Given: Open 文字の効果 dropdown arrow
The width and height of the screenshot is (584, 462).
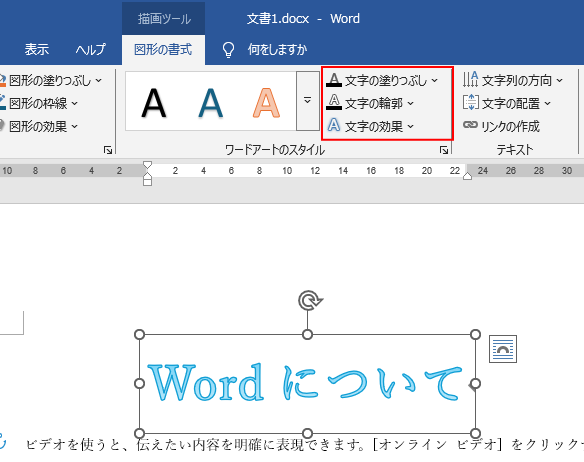Looking at the screenshot, I should tap(410, 126).
